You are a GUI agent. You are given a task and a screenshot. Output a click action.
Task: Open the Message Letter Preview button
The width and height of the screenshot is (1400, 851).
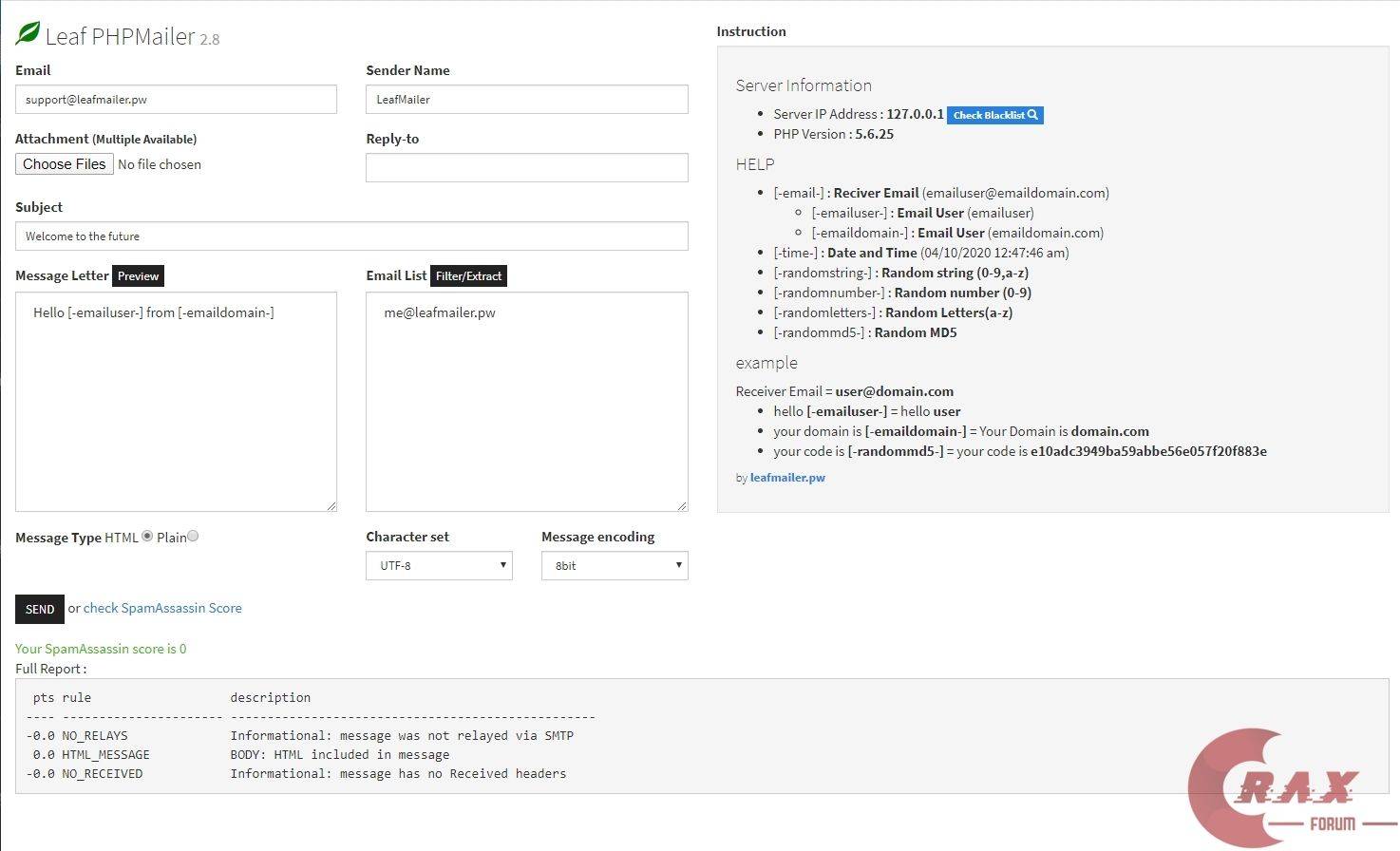[138, 276]
